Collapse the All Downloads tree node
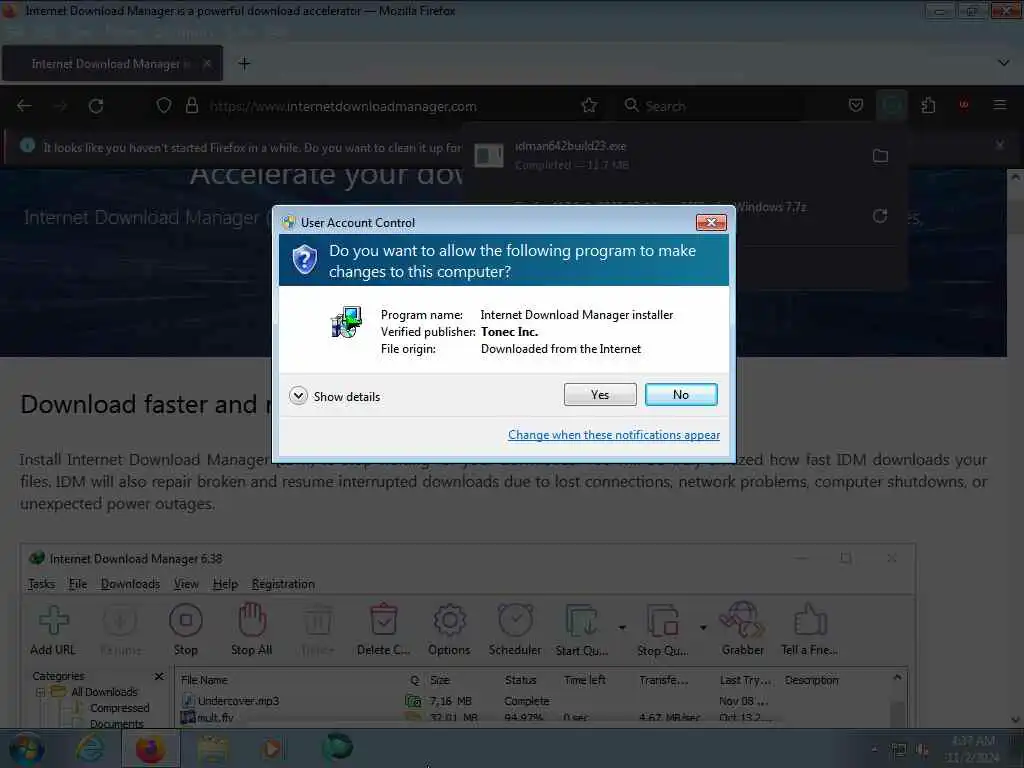 [40, 692]
